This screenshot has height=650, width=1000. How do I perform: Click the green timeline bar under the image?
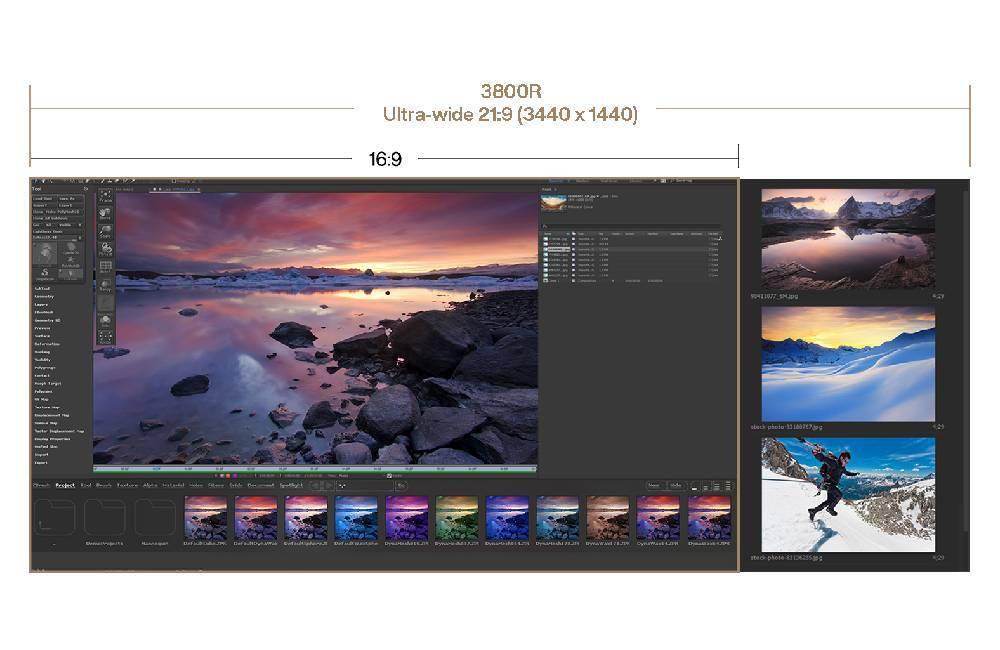tap(315, 467)
